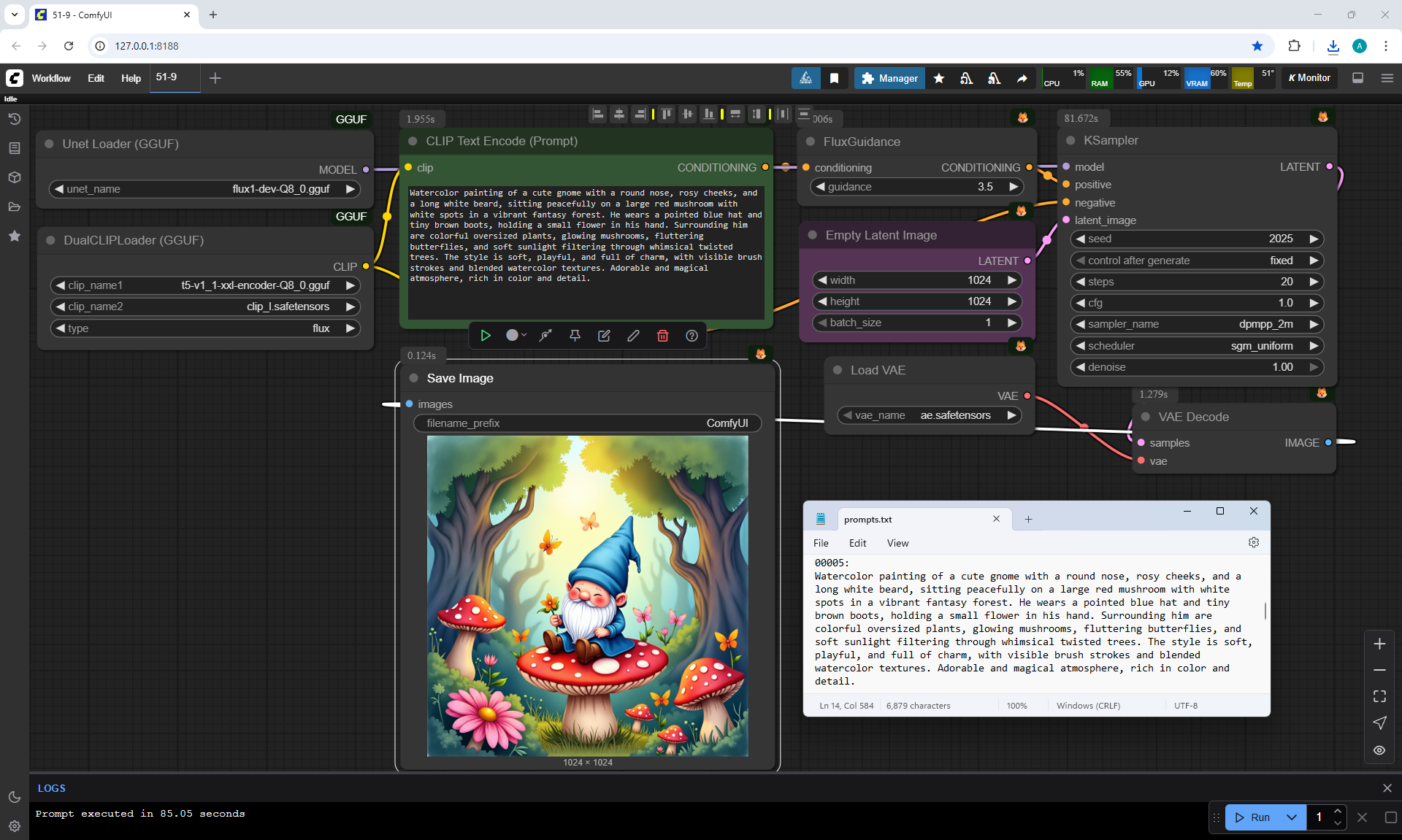Toggle dark theme moon icon

(x=14, y=797)
